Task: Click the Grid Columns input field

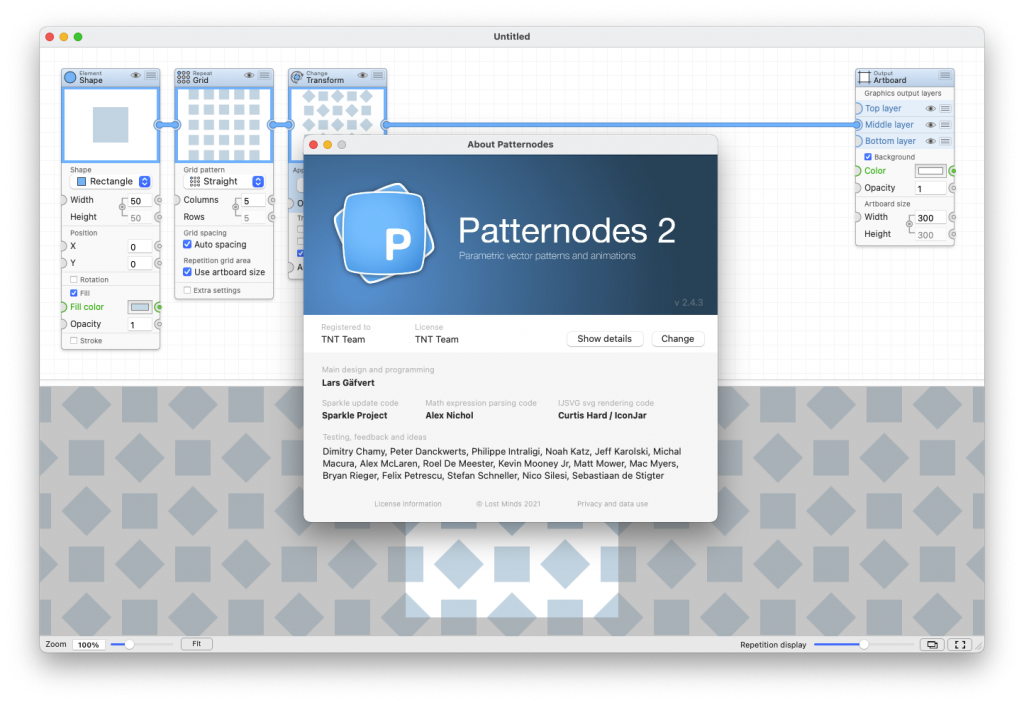Action: click(253, 201)
